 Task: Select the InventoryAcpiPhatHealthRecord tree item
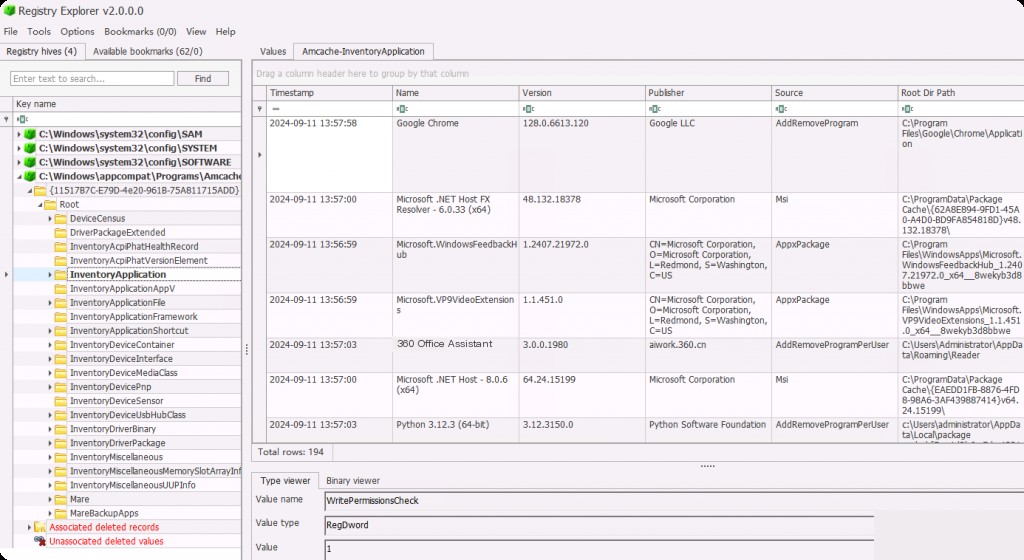coord(134,247)
